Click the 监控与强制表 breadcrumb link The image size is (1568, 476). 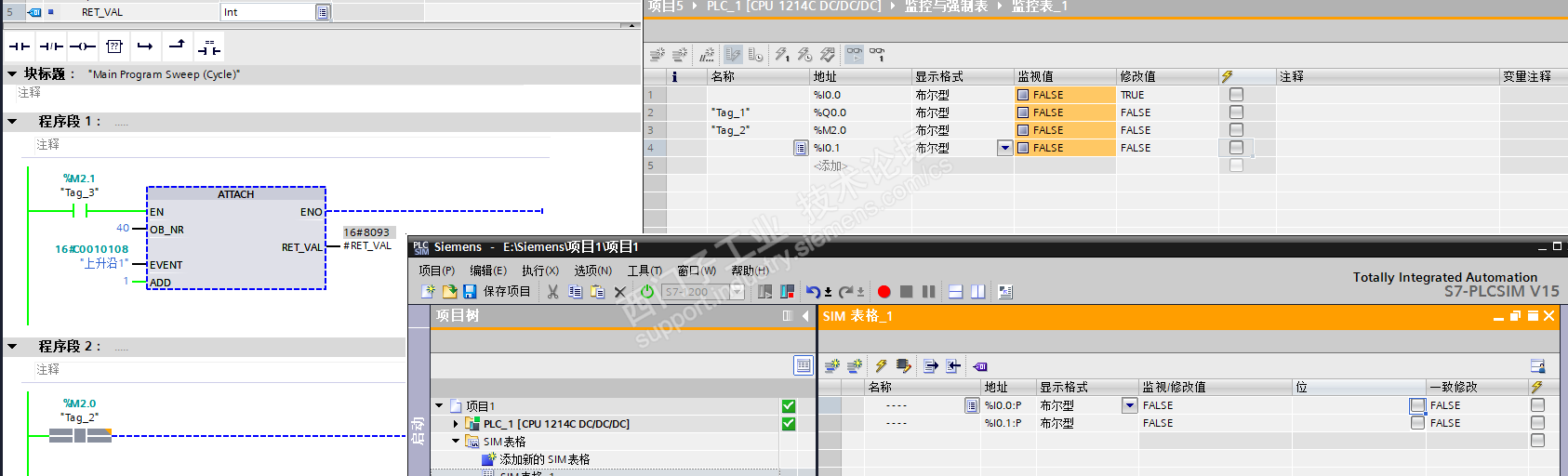(946, 6)
